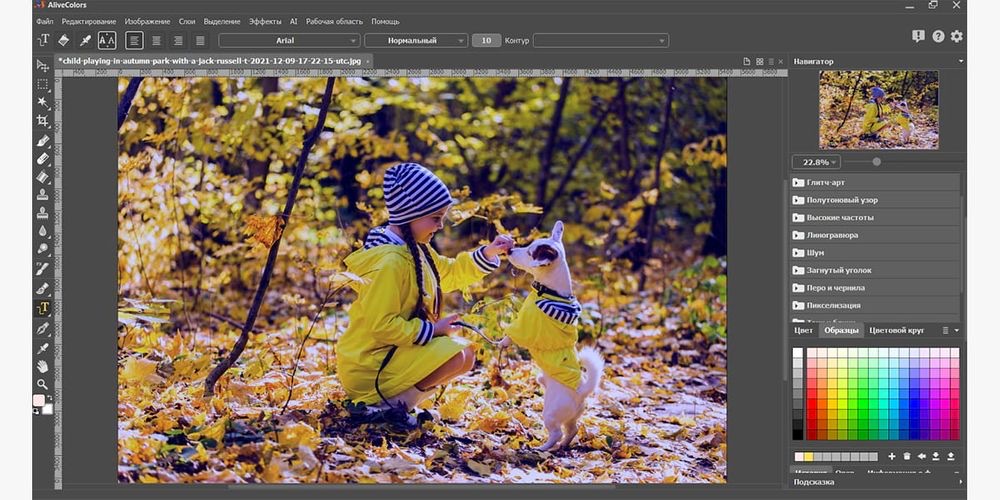Activate the Hand pan tool

[x=43, y=366]
